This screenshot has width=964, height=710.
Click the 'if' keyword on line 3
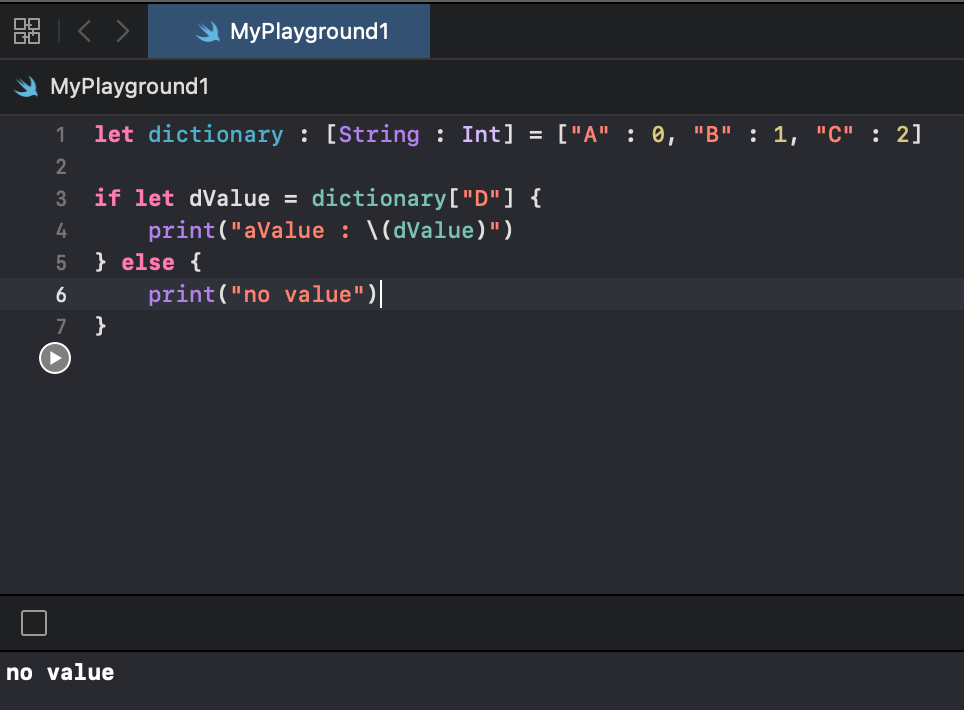tap(108, 199)
